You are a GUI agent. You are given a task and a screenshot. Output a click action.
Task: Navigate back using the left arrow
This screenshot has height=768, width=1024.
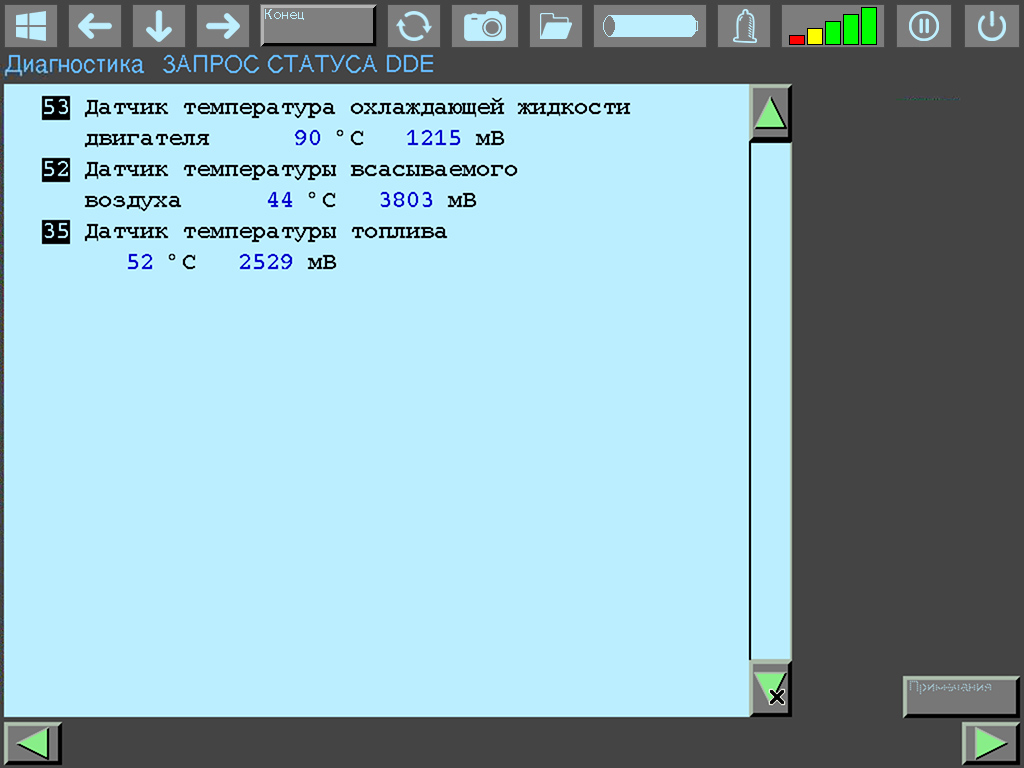click(95, 26)
